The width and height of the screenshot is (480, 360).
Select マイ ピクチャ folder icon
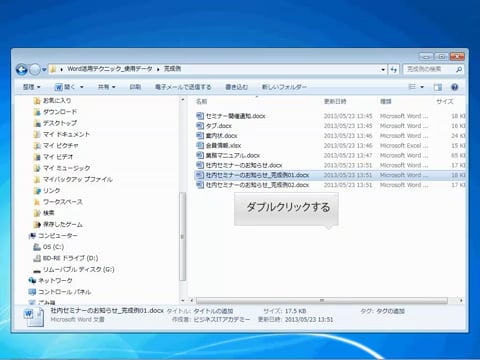[x=37, y=146]
